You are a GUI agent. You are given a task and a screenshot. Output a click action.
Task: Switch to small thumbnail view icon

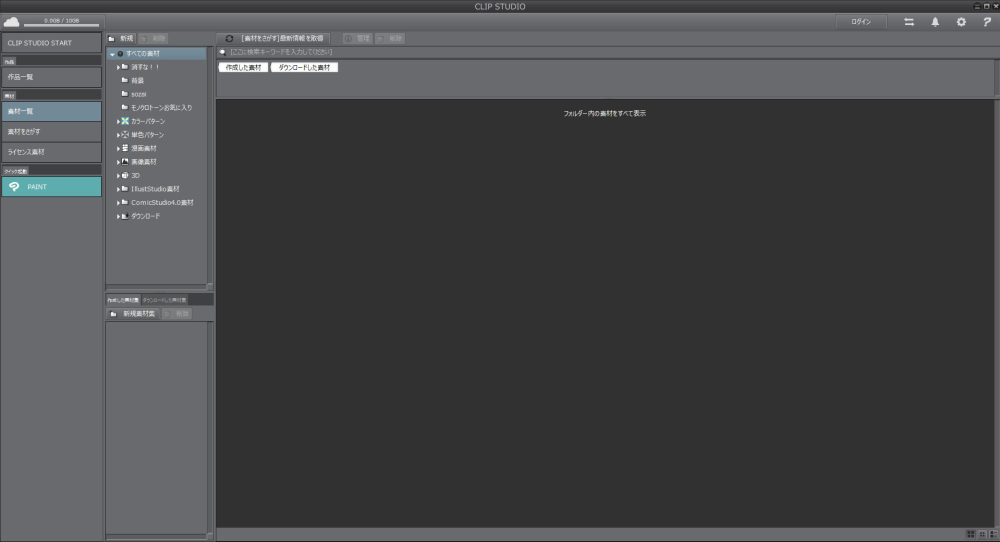click(982, 534)
